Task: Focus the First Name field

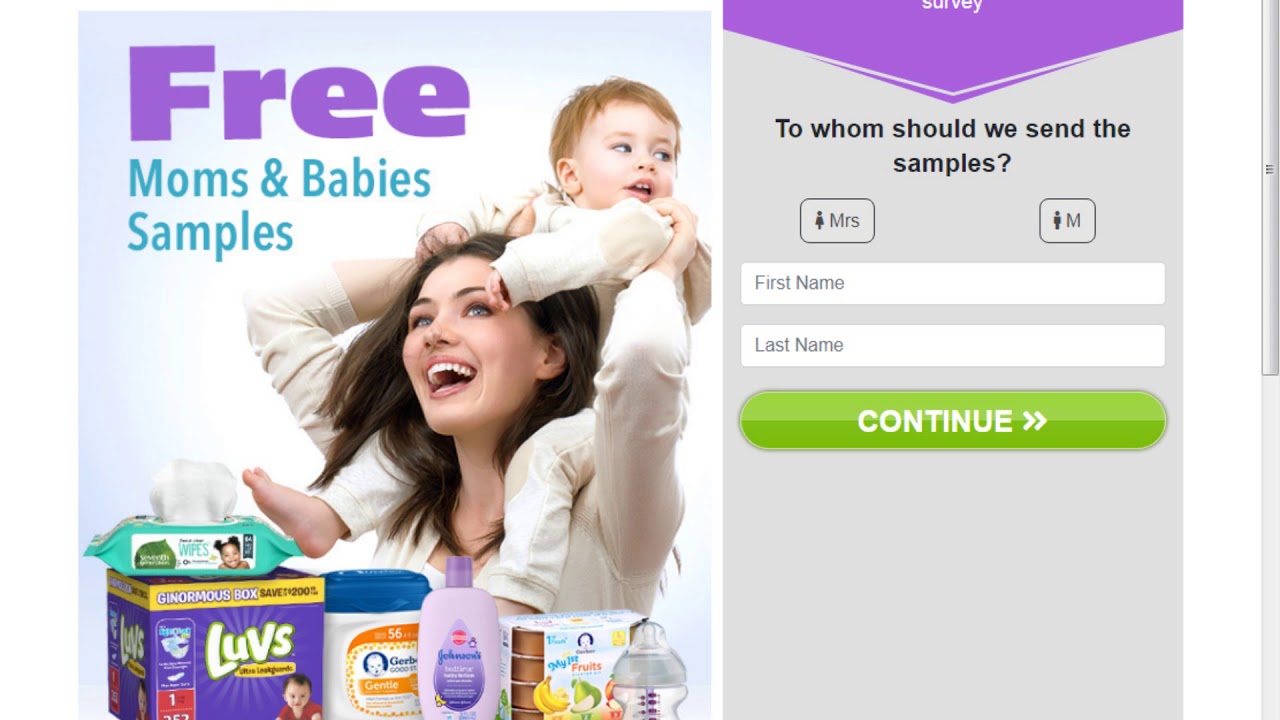Action: tap(953, 283)
